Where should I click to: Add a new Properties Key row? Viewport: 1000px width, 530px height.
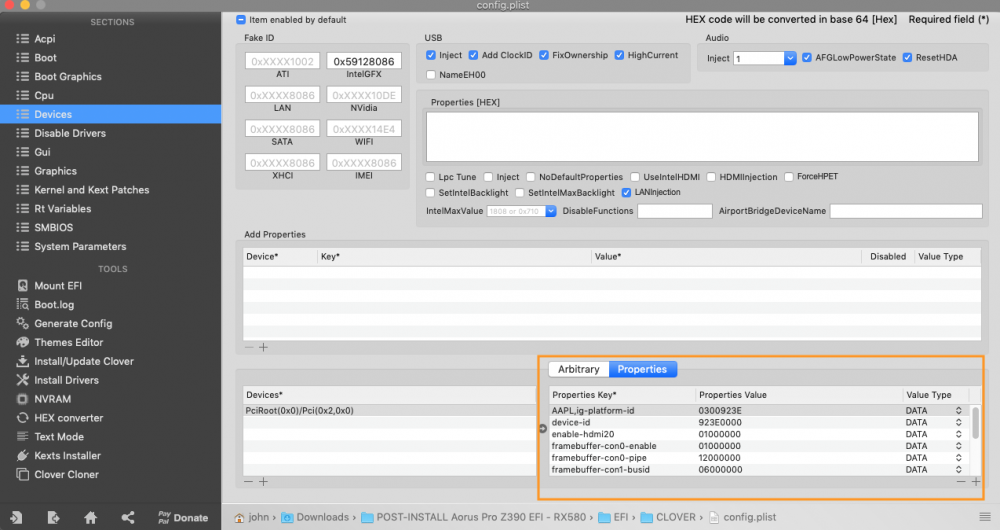(x=976, y=482)
